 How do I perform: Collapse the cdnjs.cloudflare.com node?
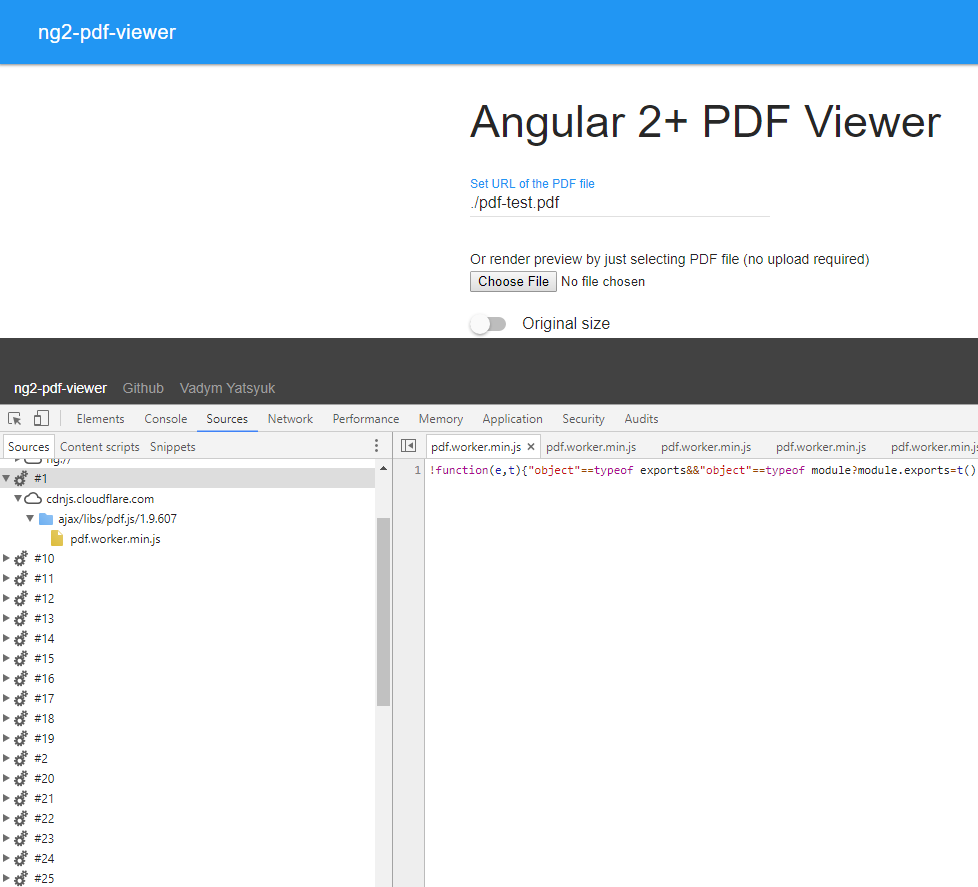tap(17, 498)
